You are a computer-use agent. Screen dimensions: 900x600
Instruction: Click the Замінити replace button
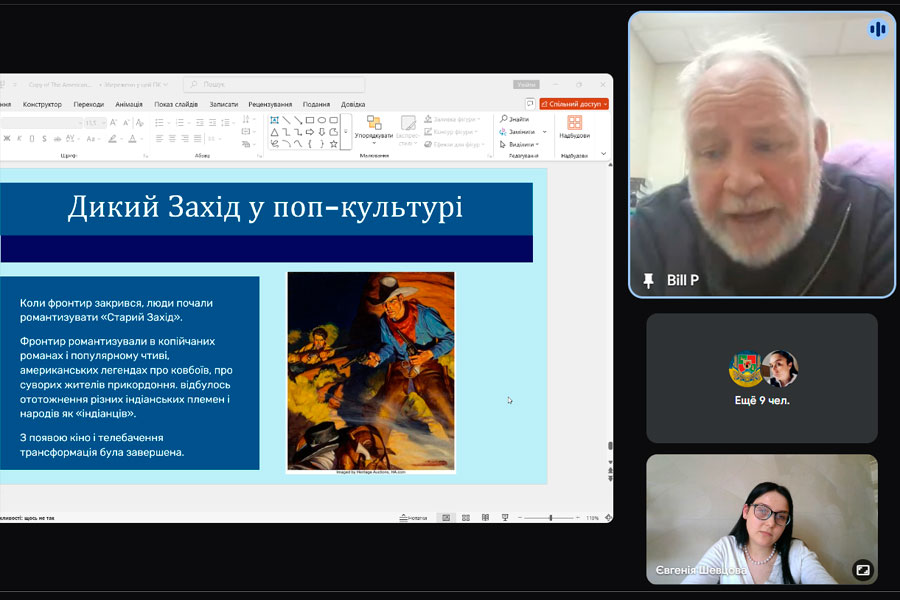(x=519, y=131)
